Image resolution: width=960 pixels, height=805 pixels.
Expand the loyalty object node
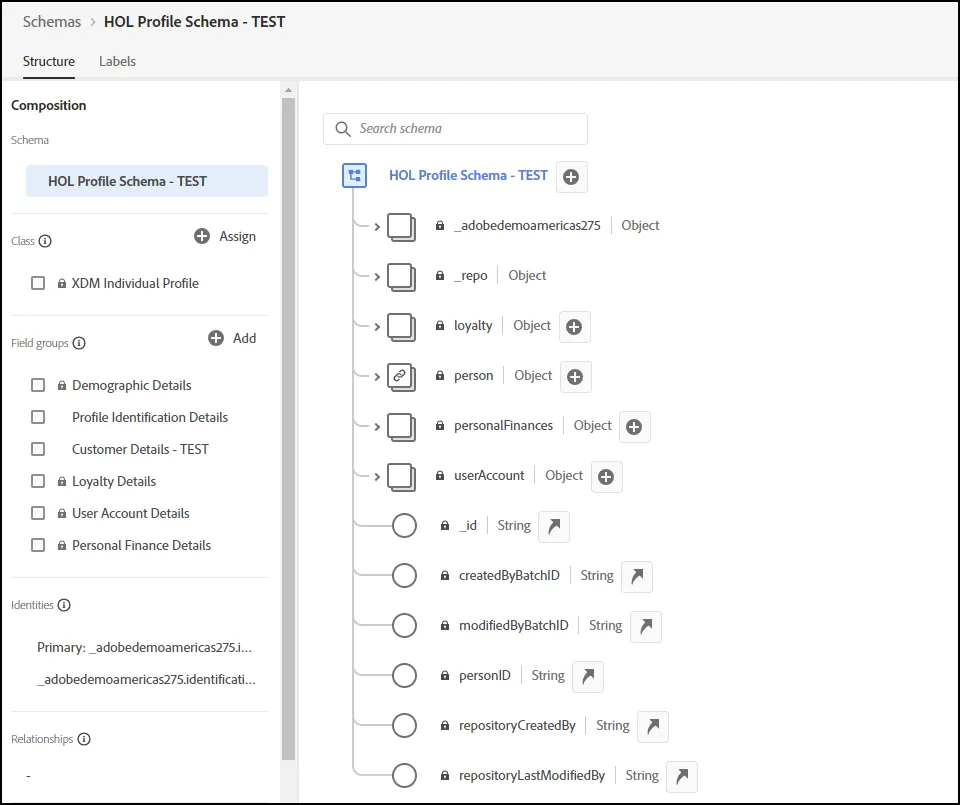[377, 327]
